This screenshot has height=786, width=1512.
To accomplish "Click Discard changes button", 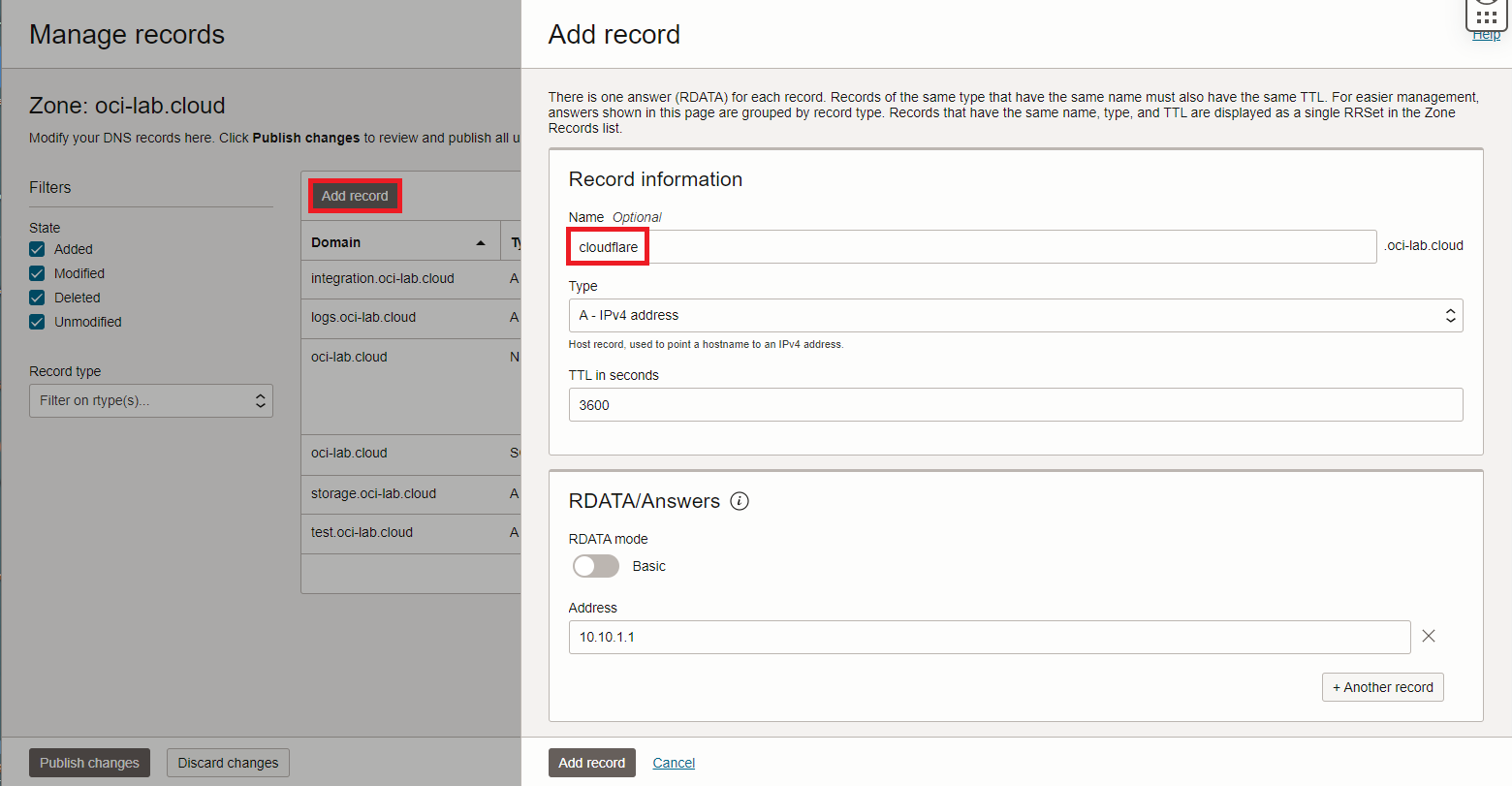I will click(x=228, y=763).
